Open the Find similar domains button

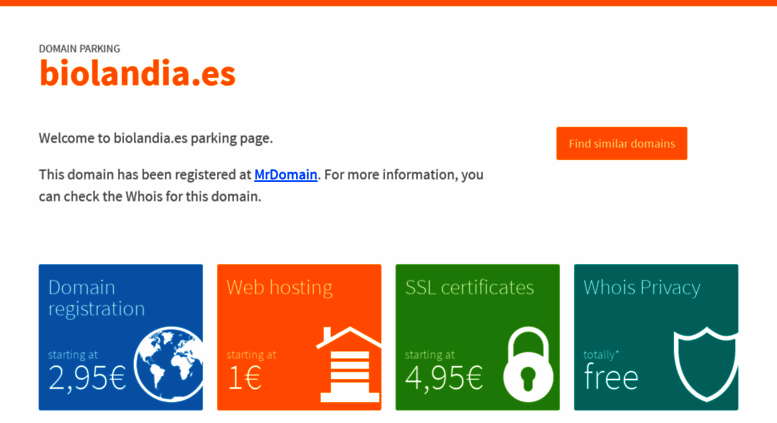tap(621, 144)
